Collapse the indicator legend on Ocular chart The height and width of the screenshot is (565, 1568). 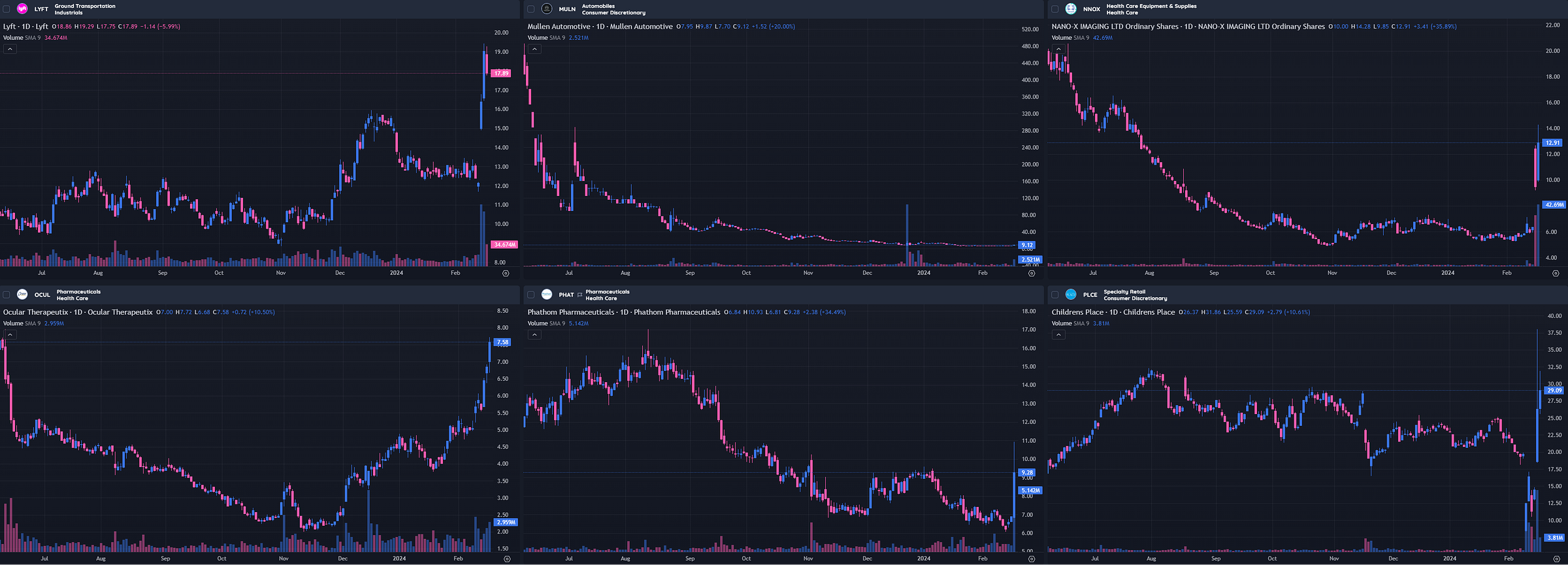pyautogui.click(x=10, y=334)
